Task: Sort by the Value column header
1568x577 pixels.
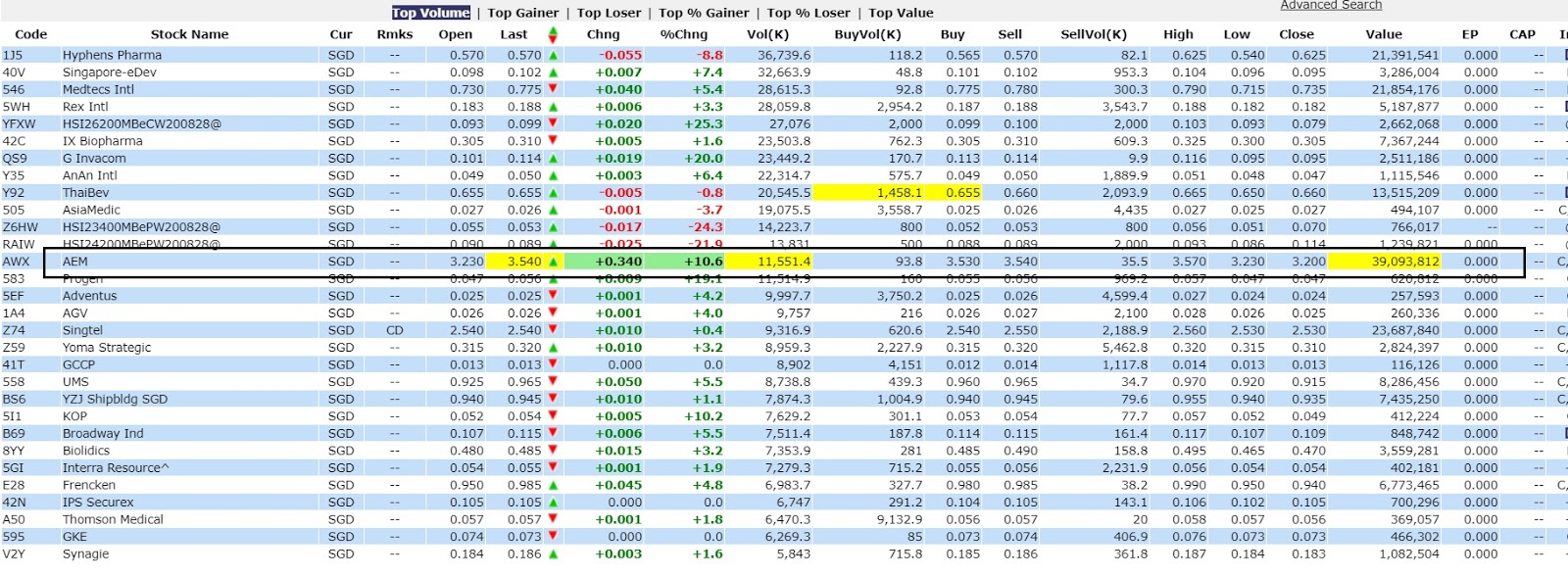Action: (1384, 34)
